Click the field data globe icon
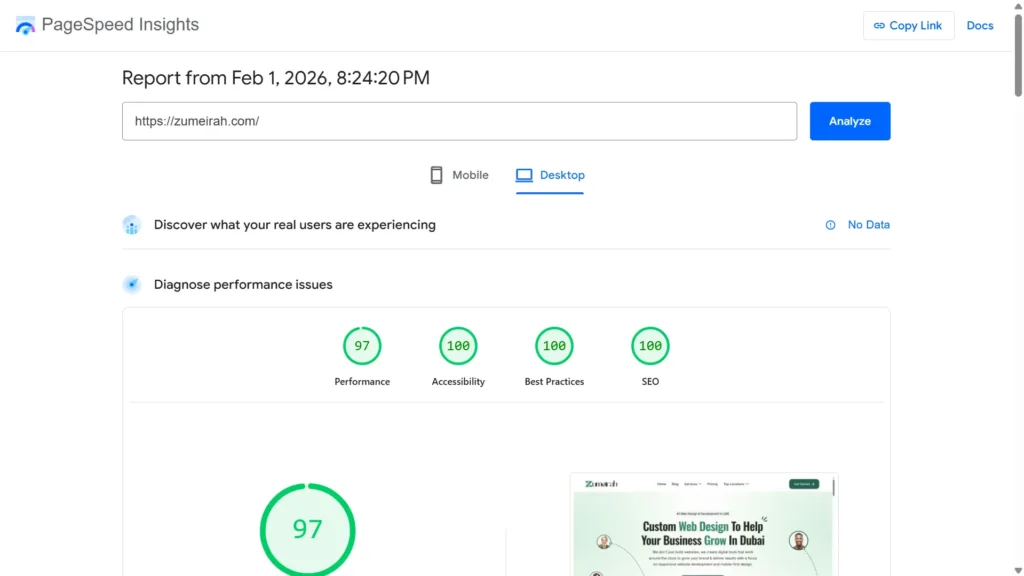 [131, 224]
